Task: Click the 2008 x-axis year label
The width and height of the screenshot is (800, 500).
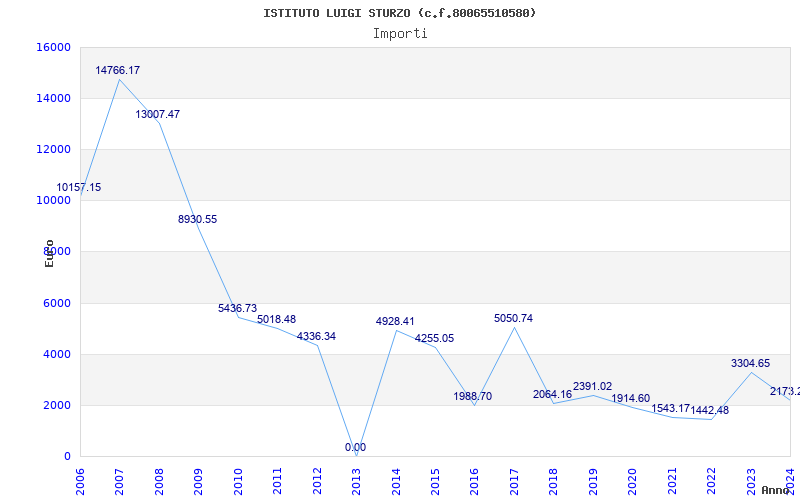Action: pos(159,482)
